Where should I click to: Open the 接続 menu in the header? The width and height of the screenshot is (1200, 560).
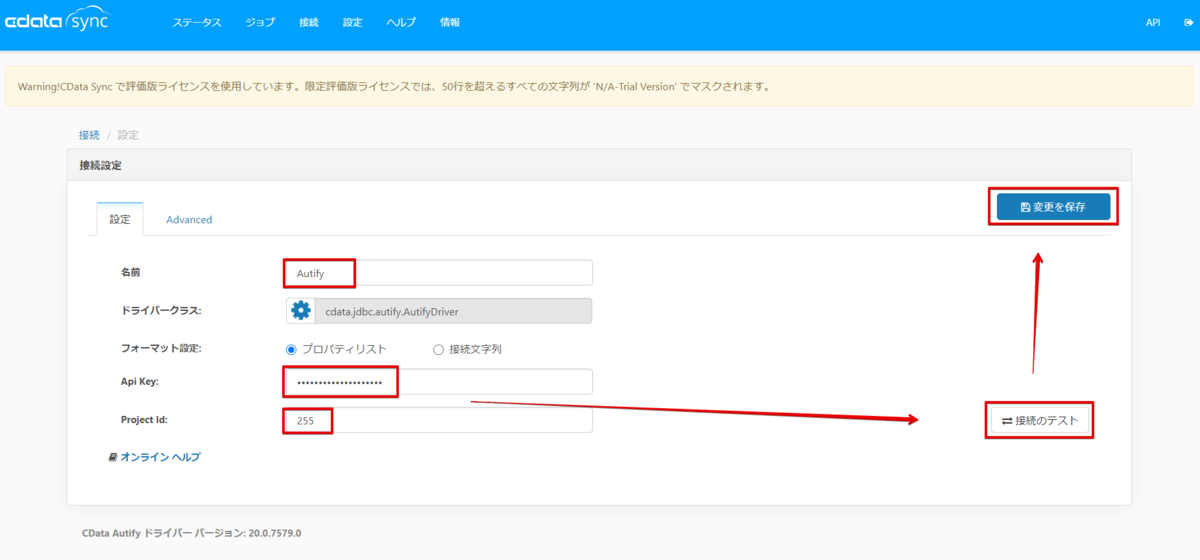pyautogui.click(x=309, y=22)
